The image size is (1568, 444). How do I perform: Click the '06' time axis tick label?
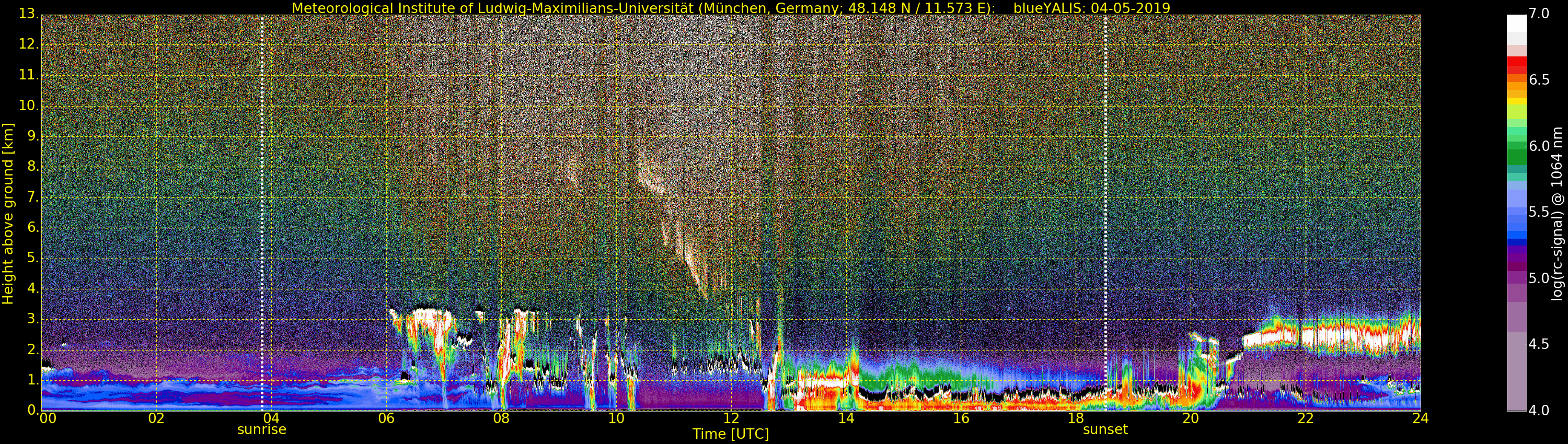tap(386, 418)
